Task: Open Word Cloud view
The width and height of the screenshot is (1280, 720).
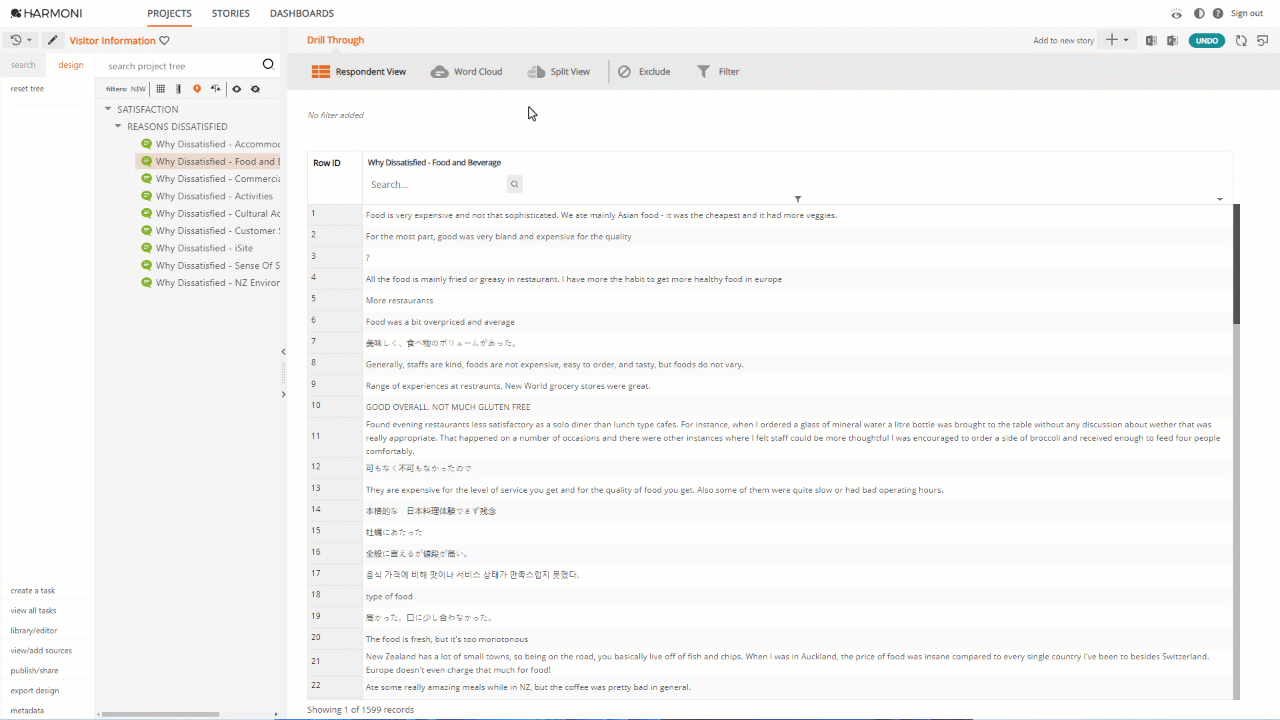Action: (466, 72)
